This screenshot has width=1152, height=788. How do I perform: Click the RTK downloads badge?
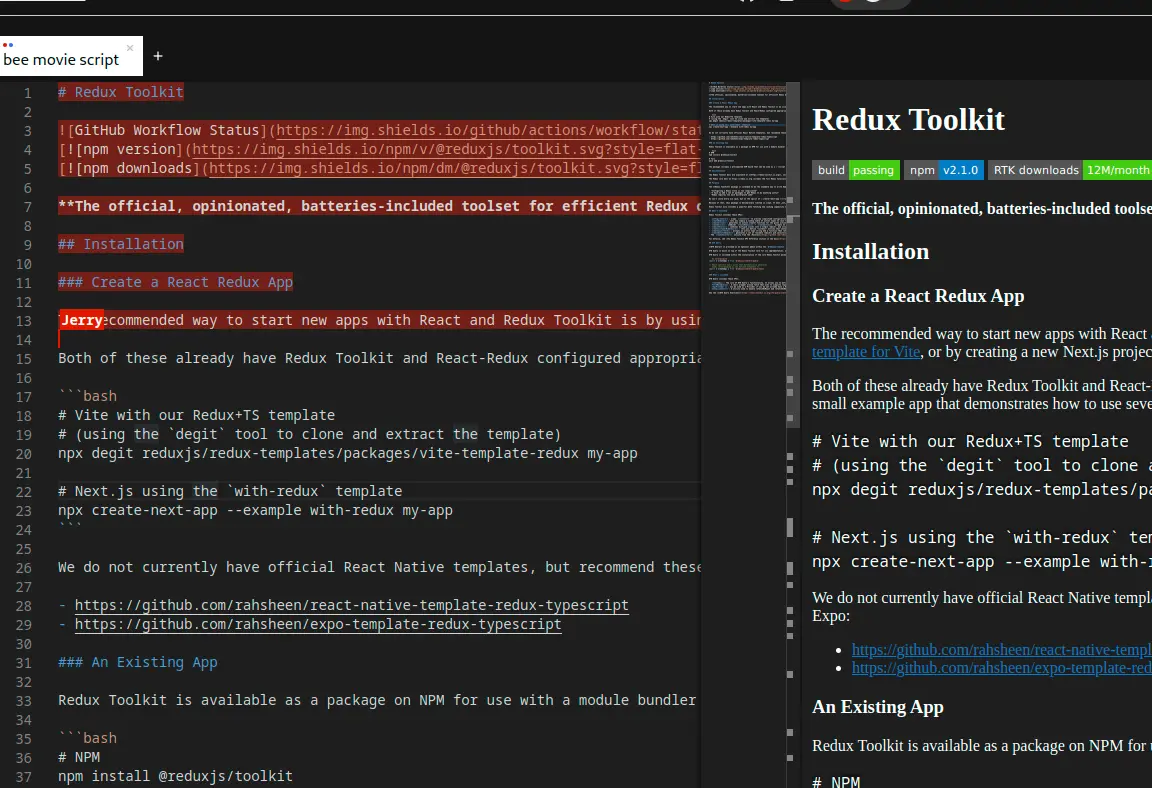pyautogui.click(x=1069, y=170)
